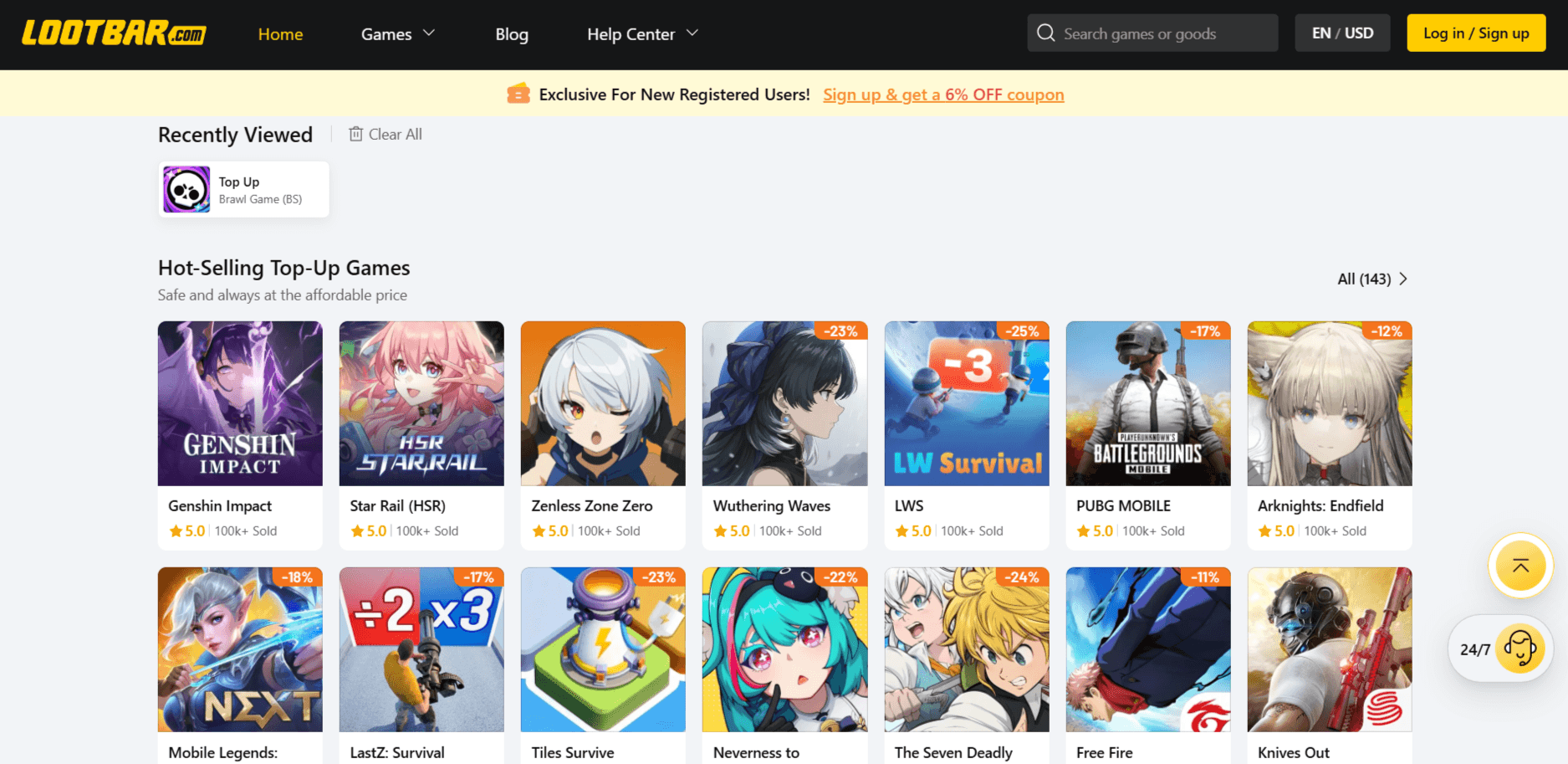This screenshot has height=764, width=1568.
Task: Click the LootBar.com logo
Action: 114,33
